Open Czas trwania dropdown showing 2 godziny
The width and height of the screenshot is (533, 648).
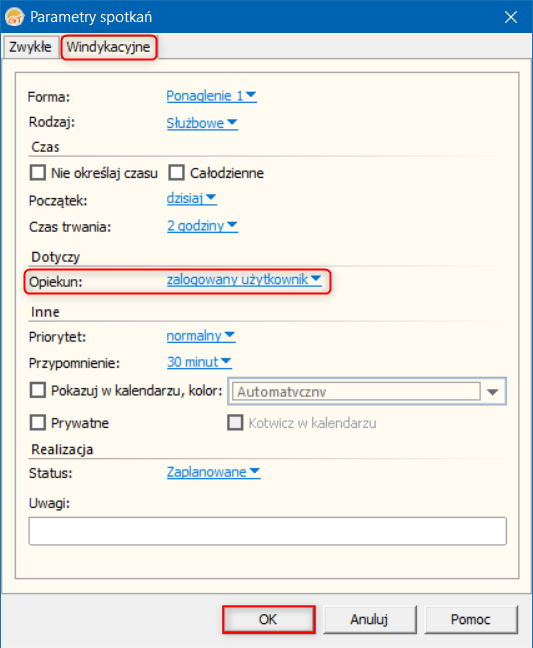click(202, 226)
